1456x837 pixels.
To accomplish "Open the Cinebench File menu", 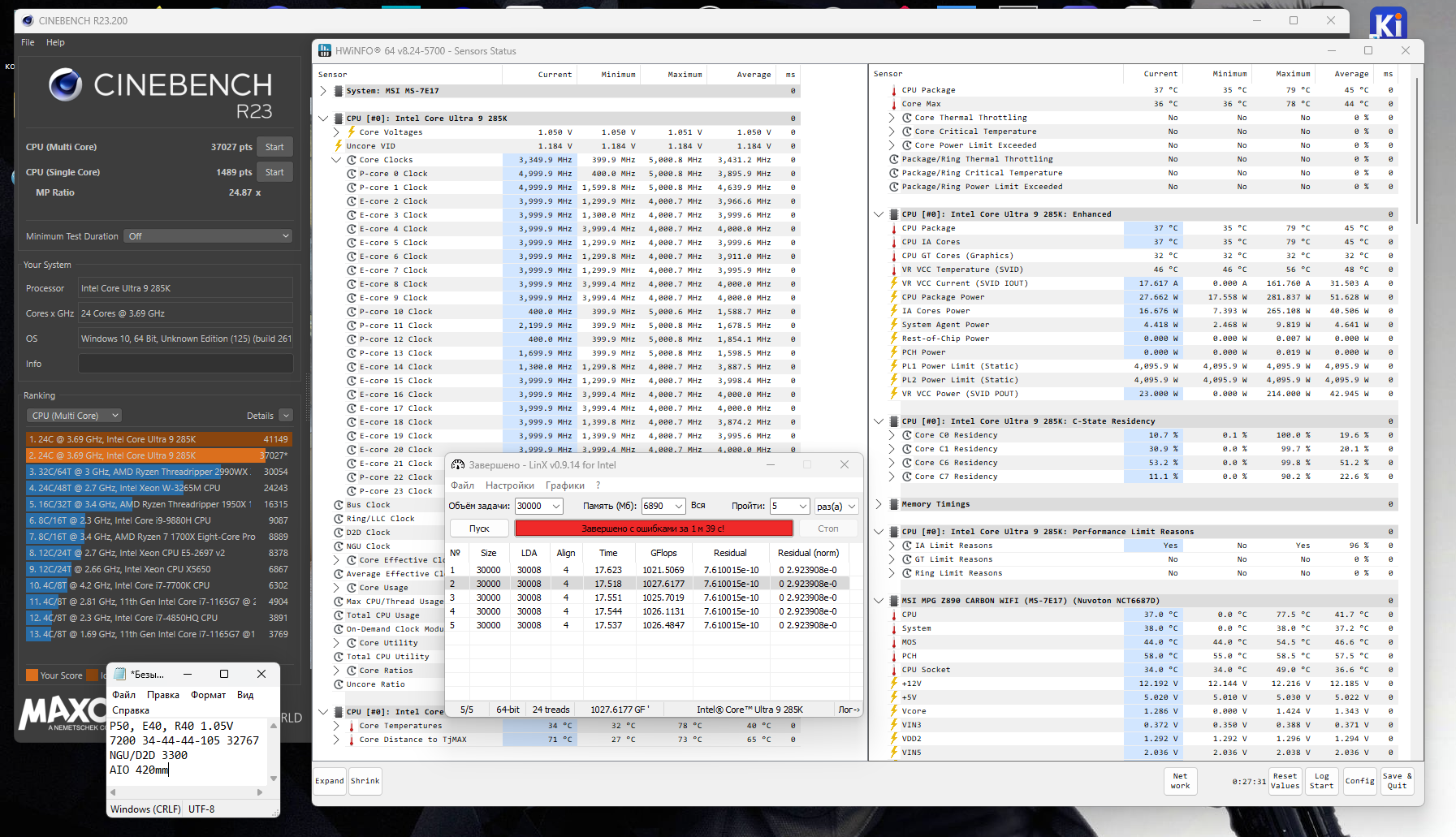I will [x=28, y=42].
